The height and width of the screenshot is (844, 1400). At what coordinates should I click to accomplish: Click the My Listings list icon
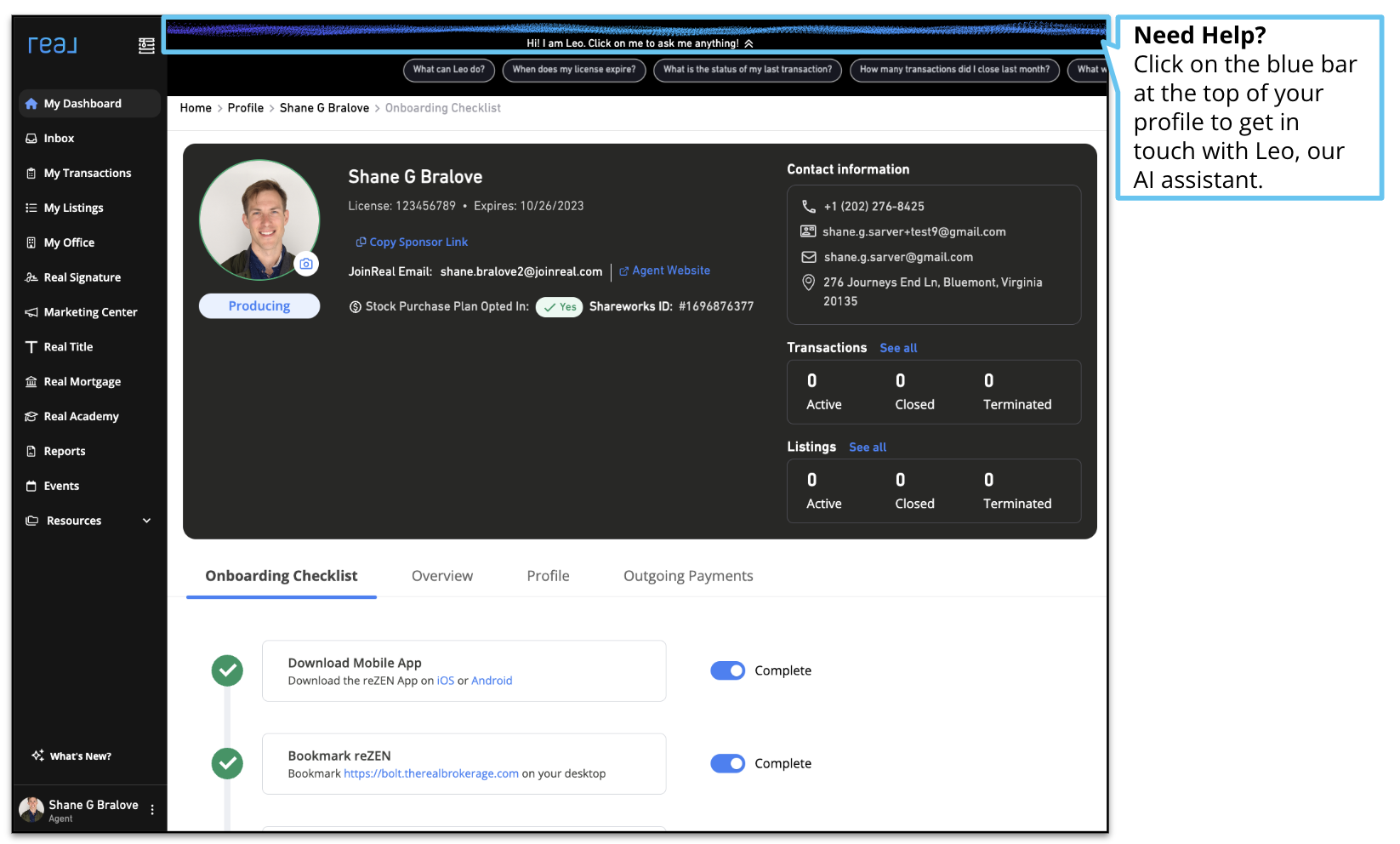[31, 208]
